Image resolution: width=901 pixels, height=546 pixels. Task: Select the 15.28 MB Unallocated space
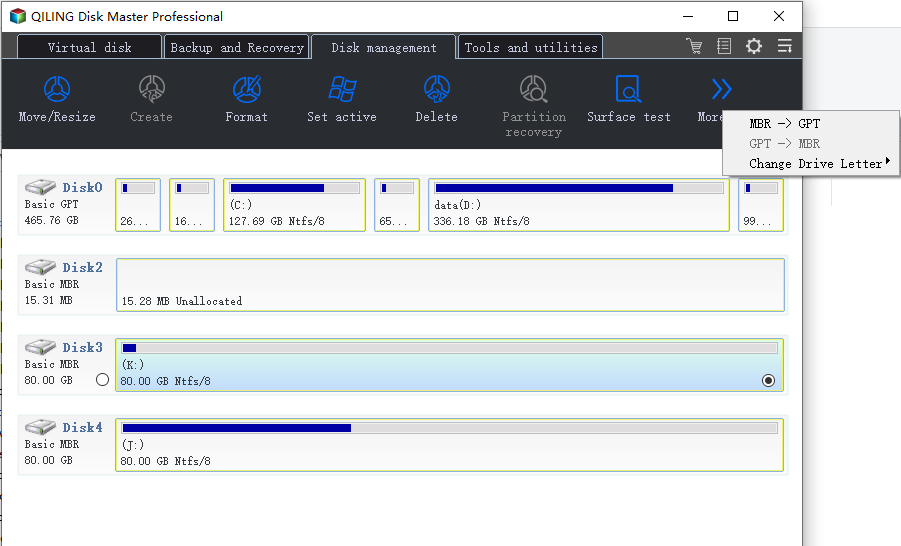450,285
